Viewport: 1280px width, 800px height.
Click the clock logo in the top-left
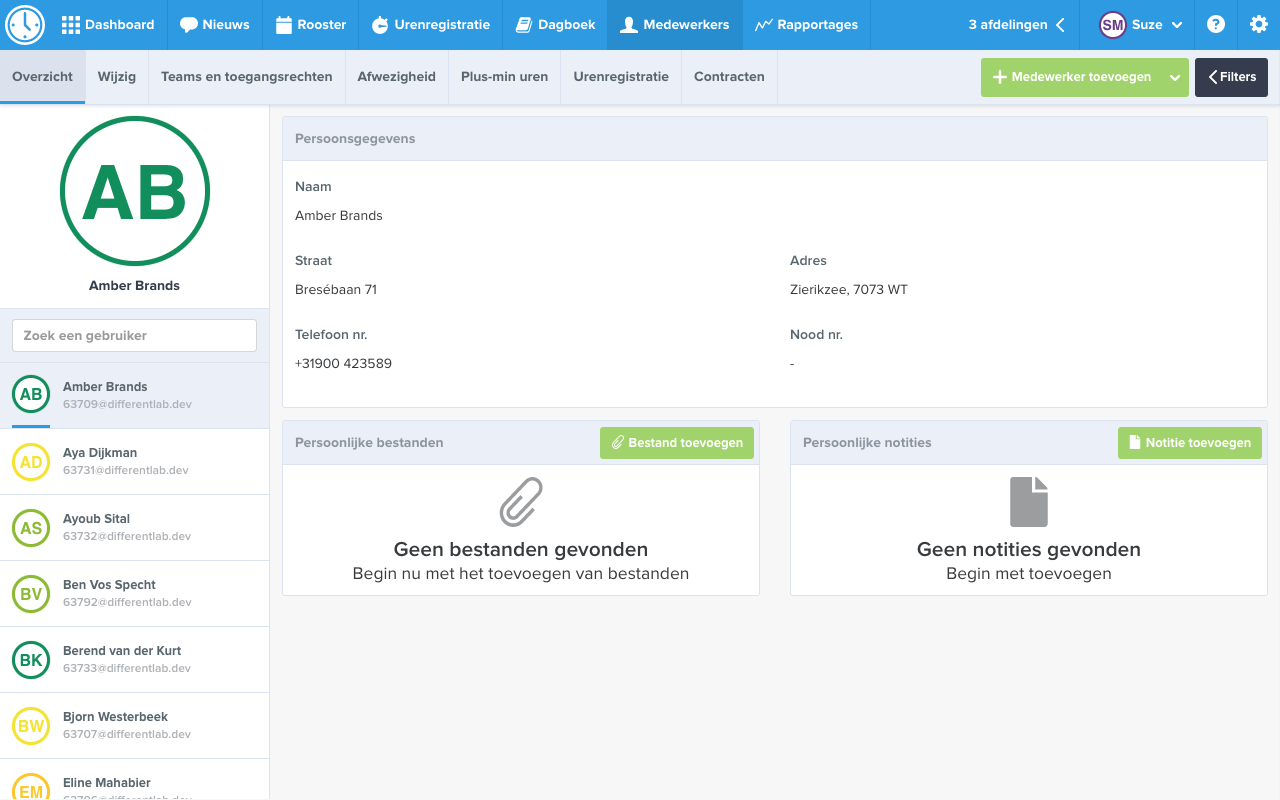click(25, 25)
